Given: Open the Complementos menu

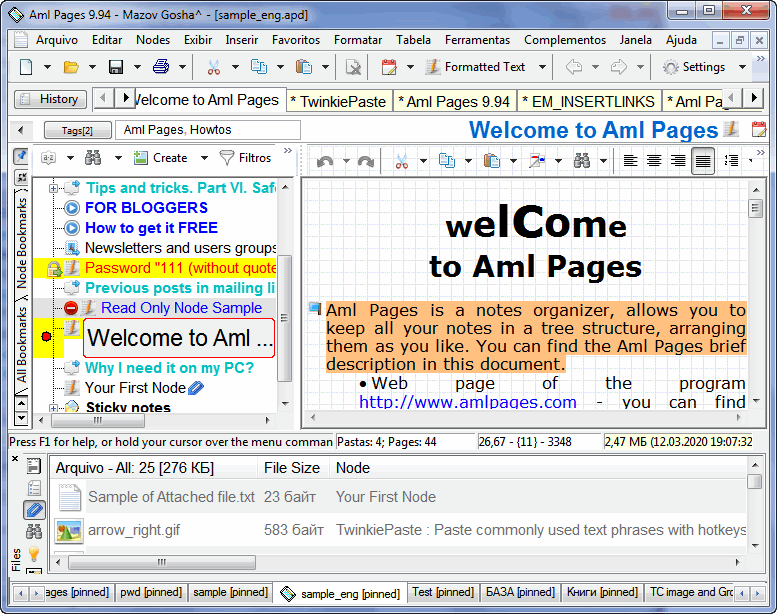Looking at the screenshot, I should (x=565, y=40).
